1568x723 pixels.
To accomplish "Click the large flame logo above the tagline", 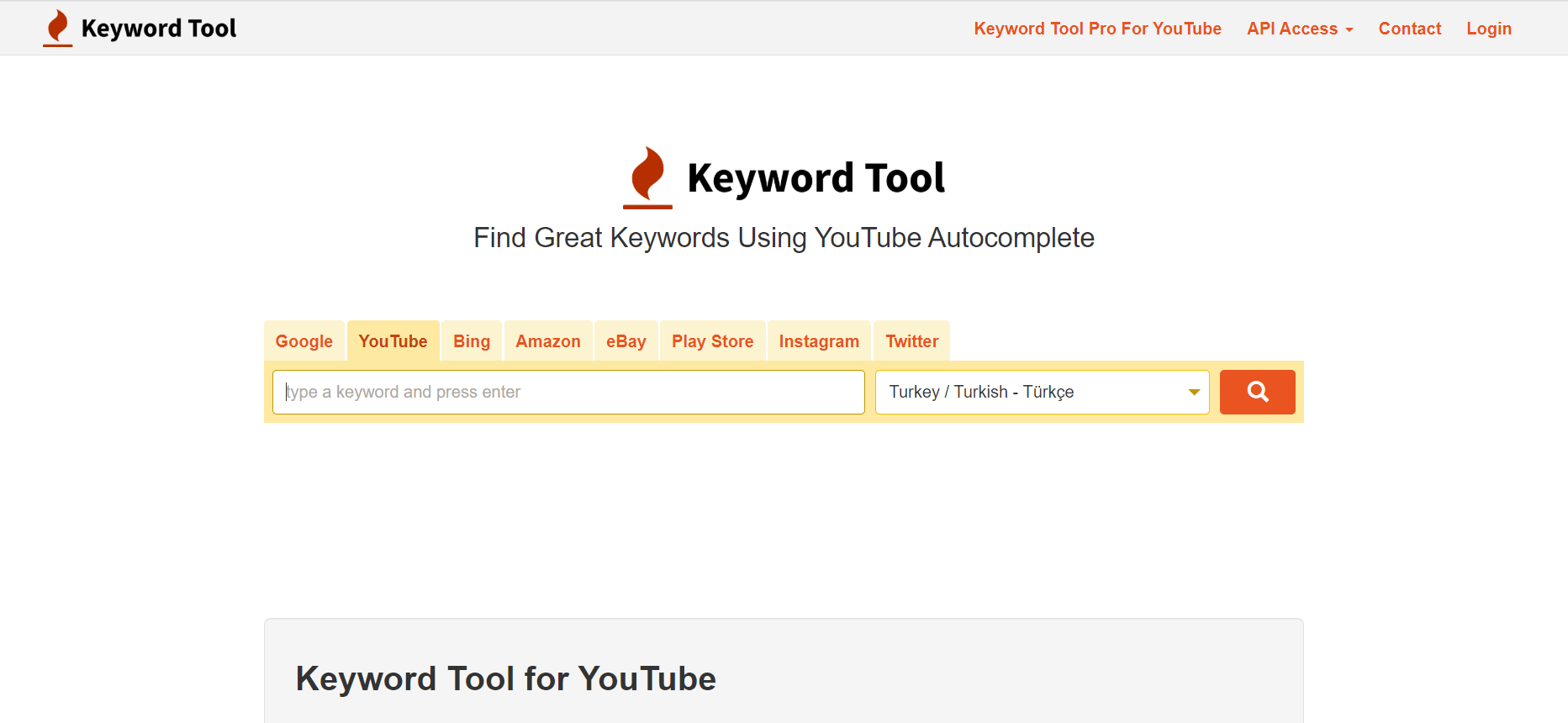I will 647,177.
